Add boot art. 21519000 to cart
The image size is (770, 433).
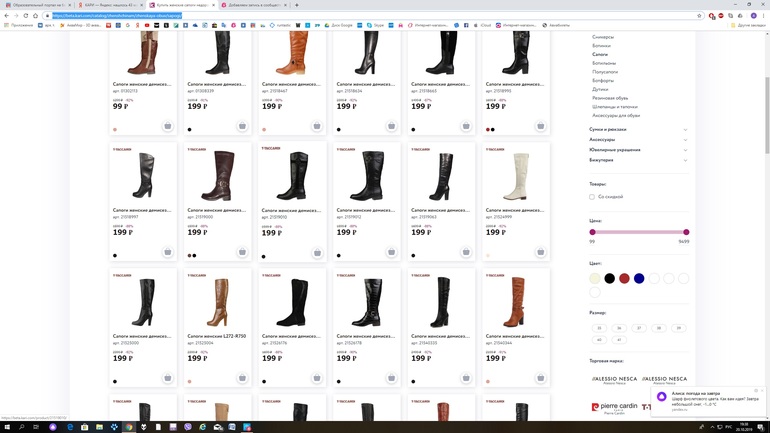pos(242,252)
